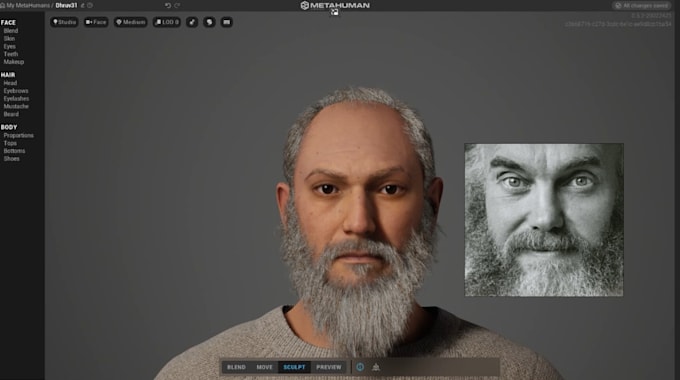The width and height of the screenshot is (680, 380).
Task: Click the FACE category heading
Action: tap(8, 23)
